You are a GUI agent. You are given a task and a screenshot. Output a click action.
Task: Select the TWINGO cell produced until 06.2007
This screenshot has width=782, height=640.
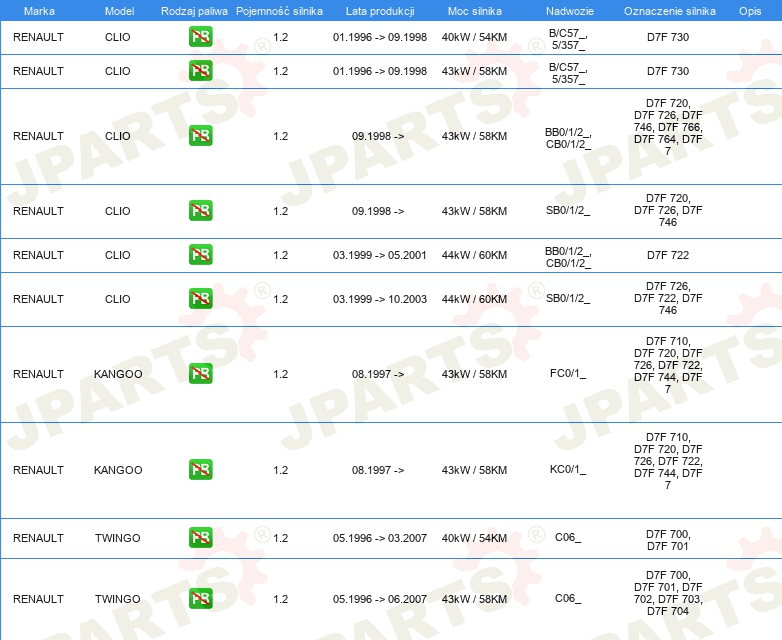click(118, 599)
